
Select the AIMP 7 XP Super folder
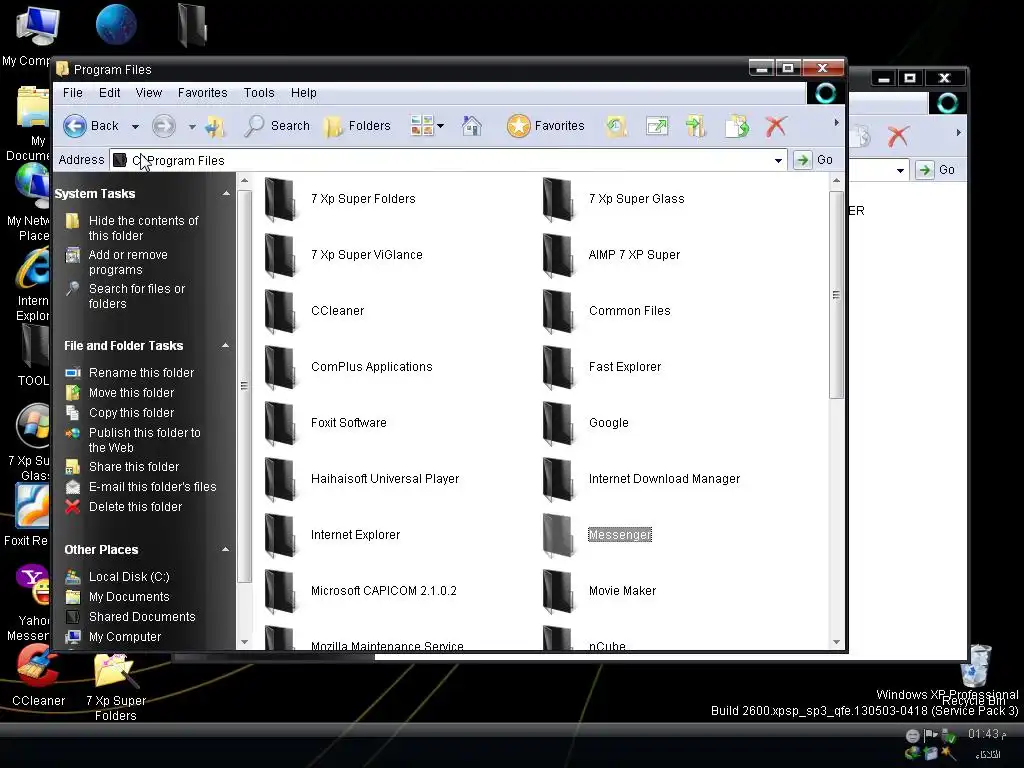(x=611, y=255)
